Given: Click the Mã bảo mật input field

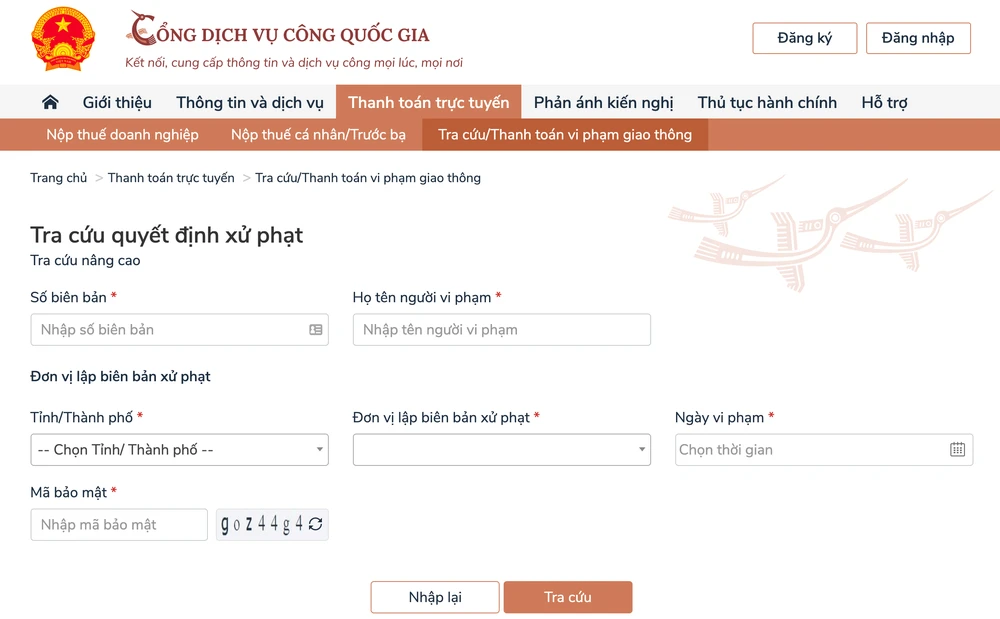Looking at the screenshot, I should pos(119,525).
